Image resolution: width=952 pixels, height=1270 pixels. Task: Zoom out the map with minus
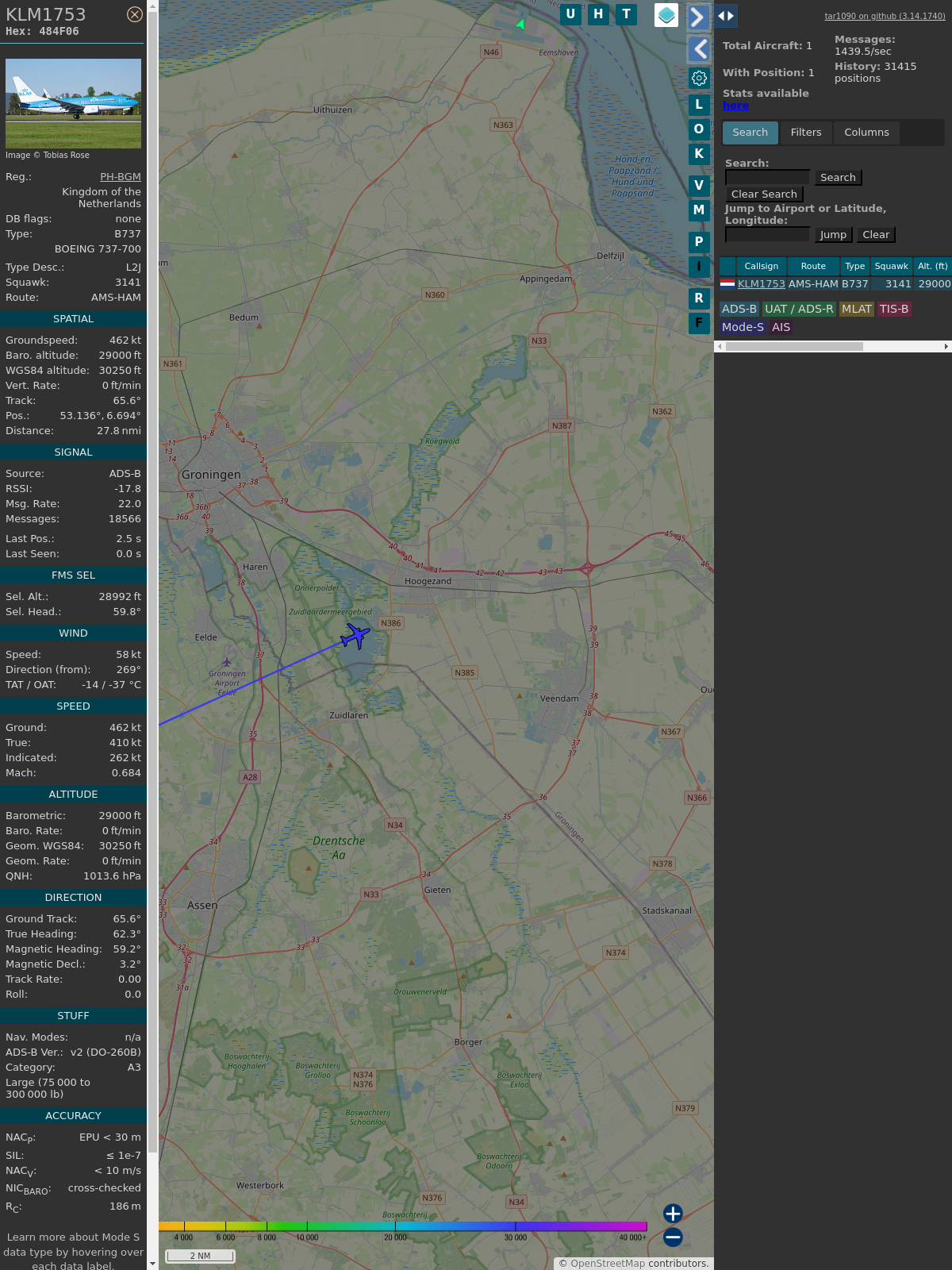pos(673,1237)
